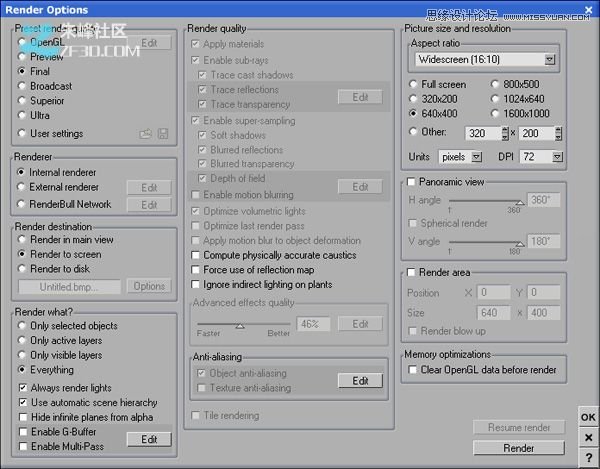Image resolution: width=600 pixels, height=469 pixels.
Task: Choose the Preview render preset
Action: [x=22, y=57]
